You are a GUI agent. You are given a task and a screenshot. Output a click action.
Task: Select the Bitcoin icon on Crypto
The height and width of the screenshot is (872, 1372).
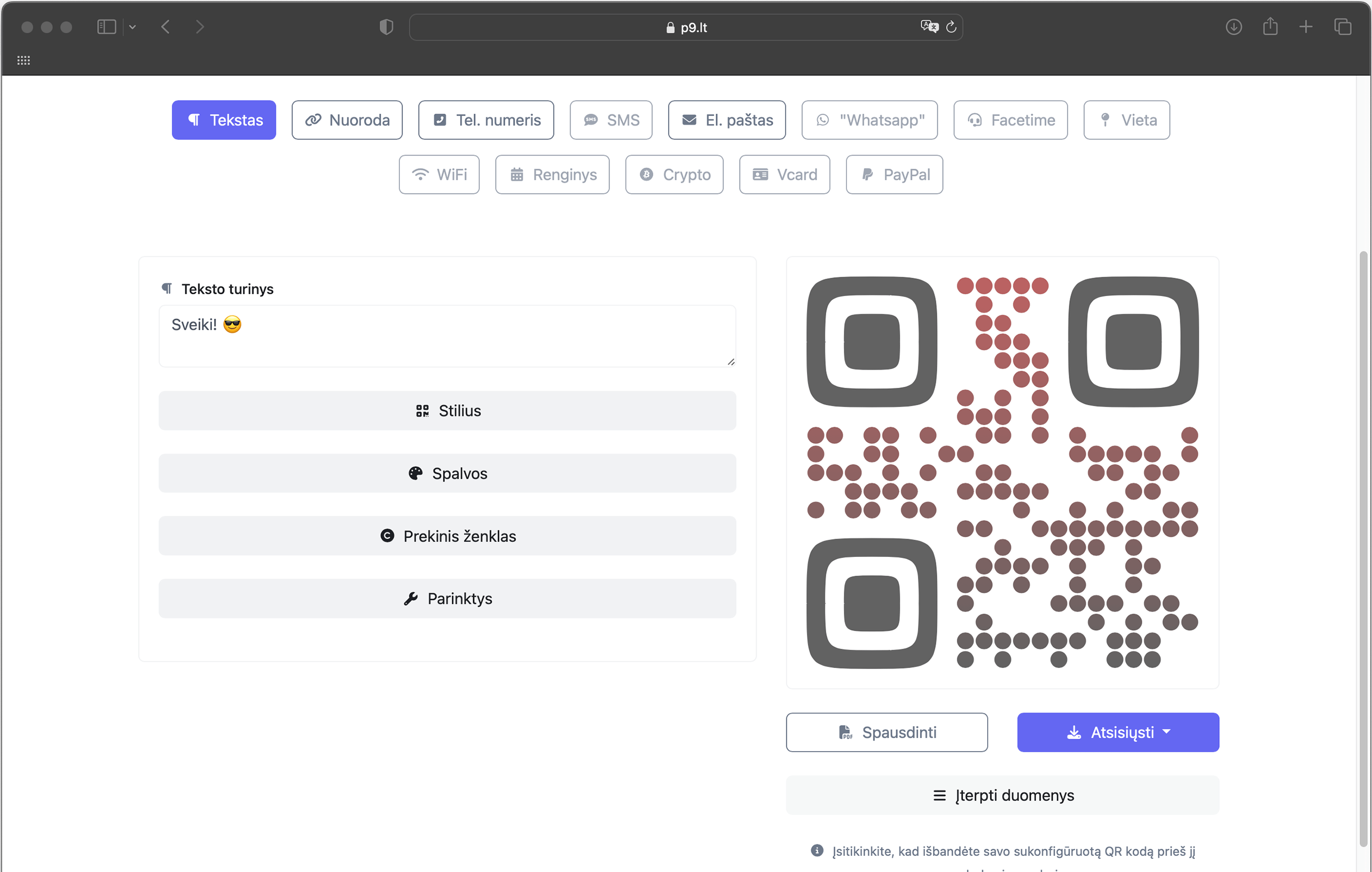tap(646, 174)
